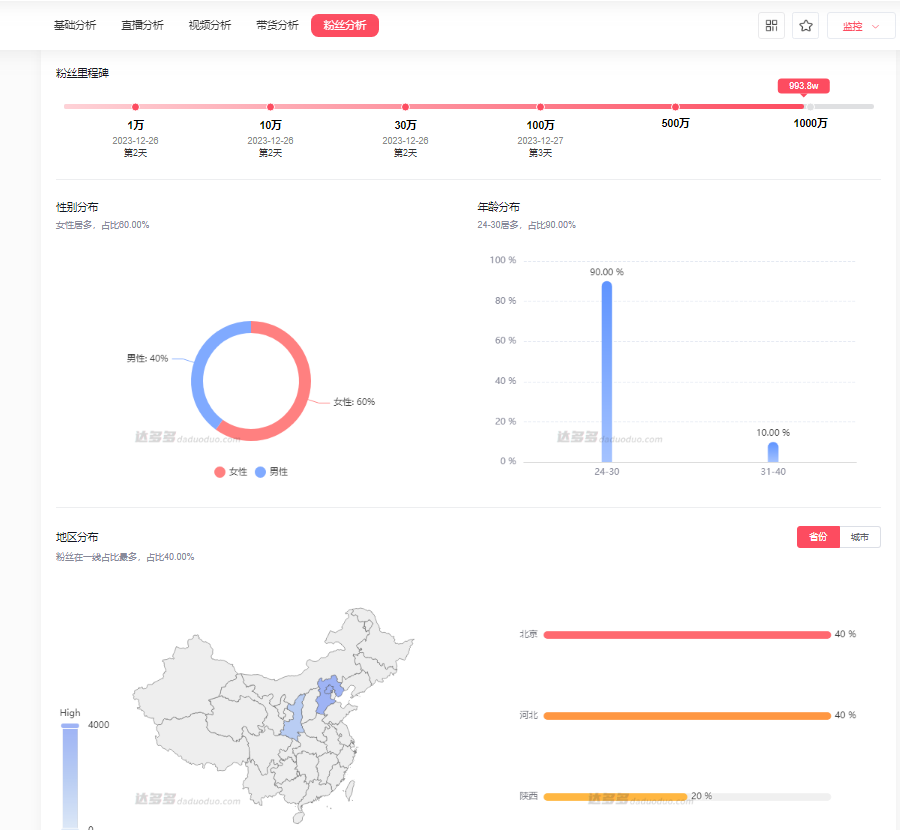Toggle 女性 legend in gender chart
The image size is (900, 830).
click(x=230, y=471)
